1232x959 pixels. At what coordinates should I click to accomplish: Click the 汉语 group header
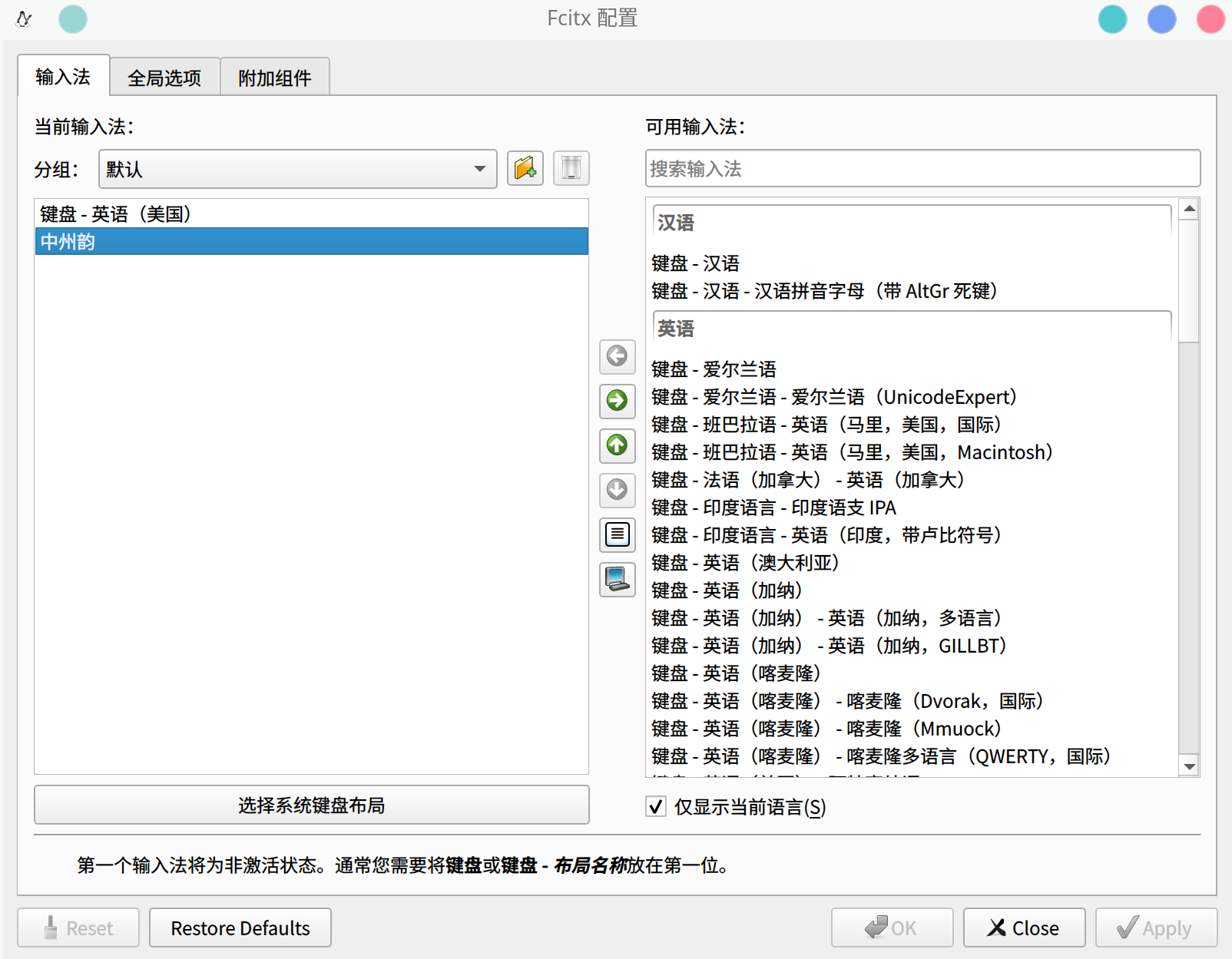(x=912, y=222)
